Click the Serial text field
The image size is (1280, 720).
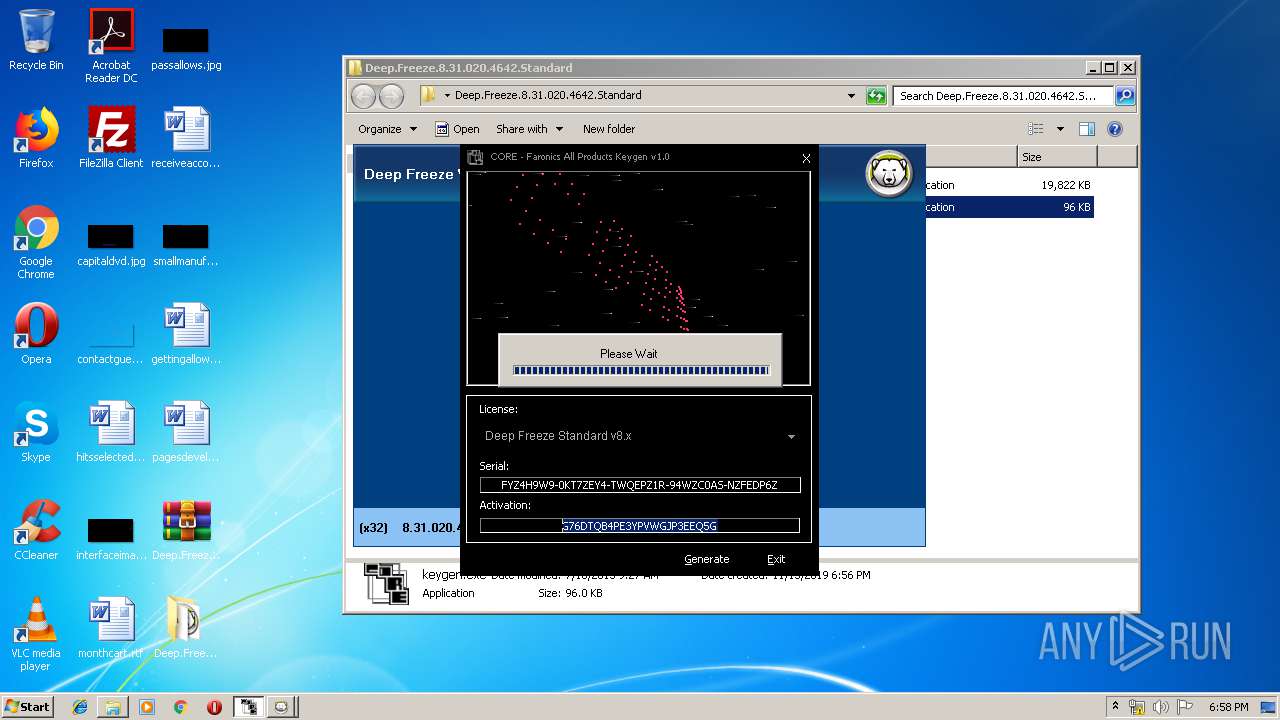point(640,485)
